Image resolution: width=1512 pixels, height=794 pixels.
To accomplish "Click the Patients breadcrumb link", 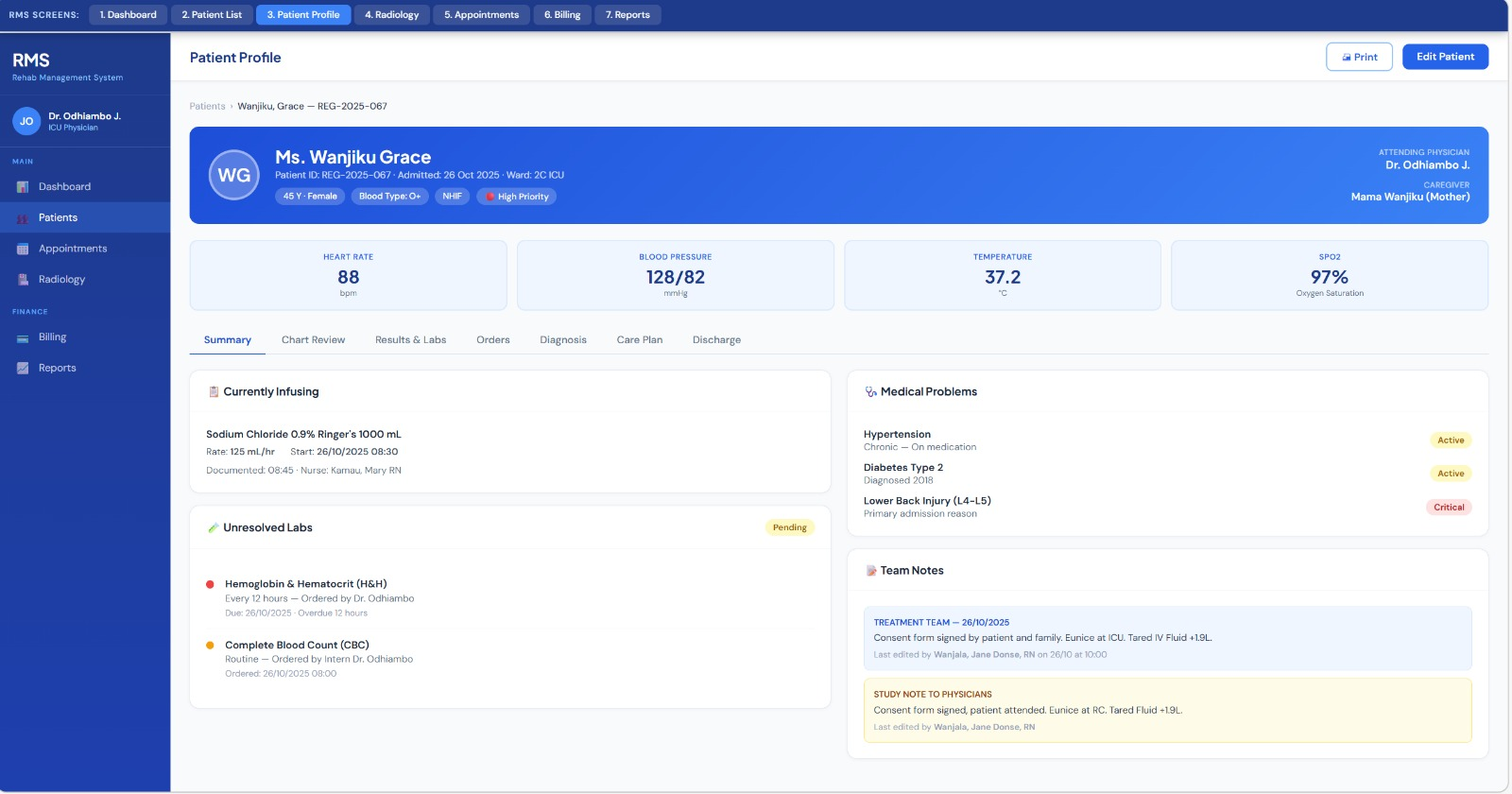I will [207, 107].
